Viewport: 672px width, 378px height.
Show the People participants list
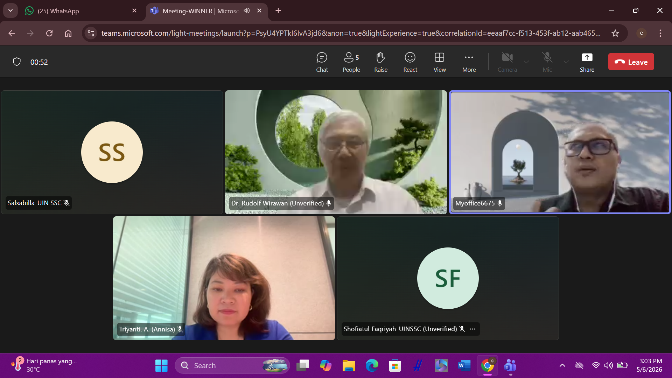pyautogui.click(x=351, y=62)
